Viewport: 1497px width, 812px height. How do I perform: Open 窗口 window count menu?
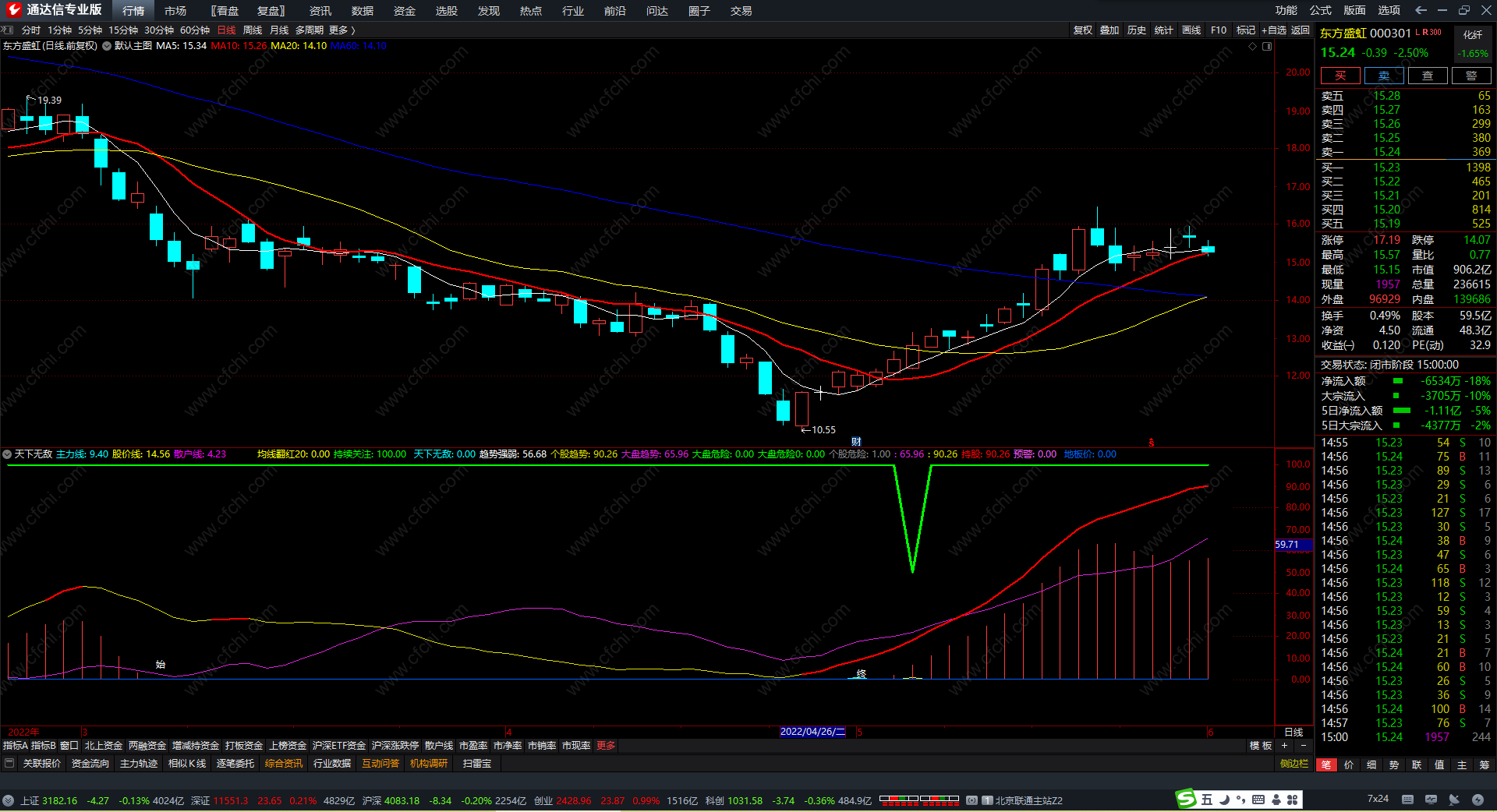pos(69,746)
